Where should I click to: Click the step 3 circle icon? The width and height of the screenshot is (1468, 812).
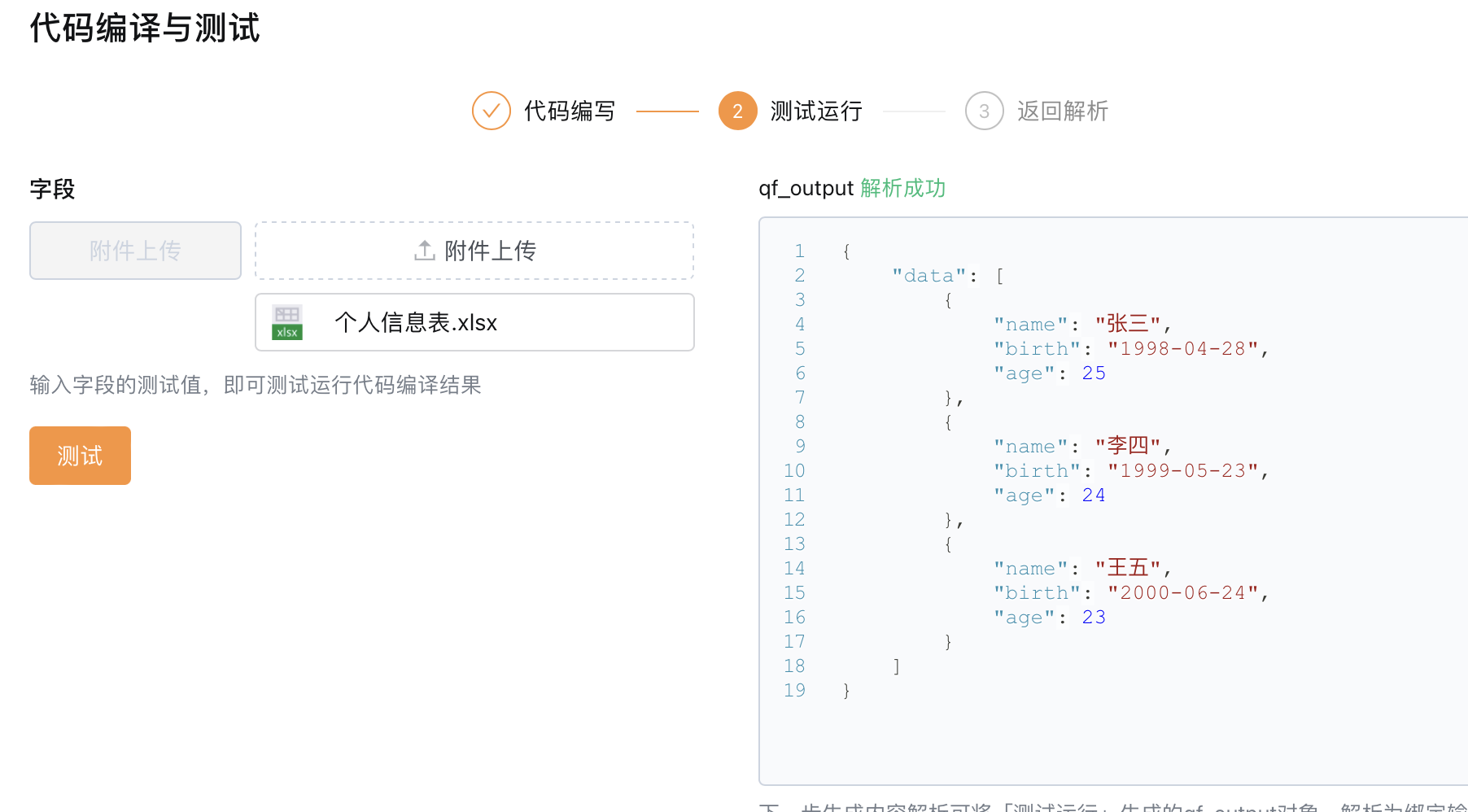[985, 111]
